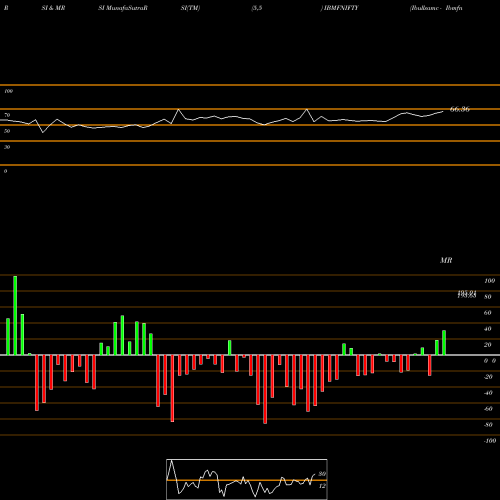Screen dimensions: 500x500
Task: Click the '-80' label on MR axis
Action: pyautogui.click(x=488, y=425)
